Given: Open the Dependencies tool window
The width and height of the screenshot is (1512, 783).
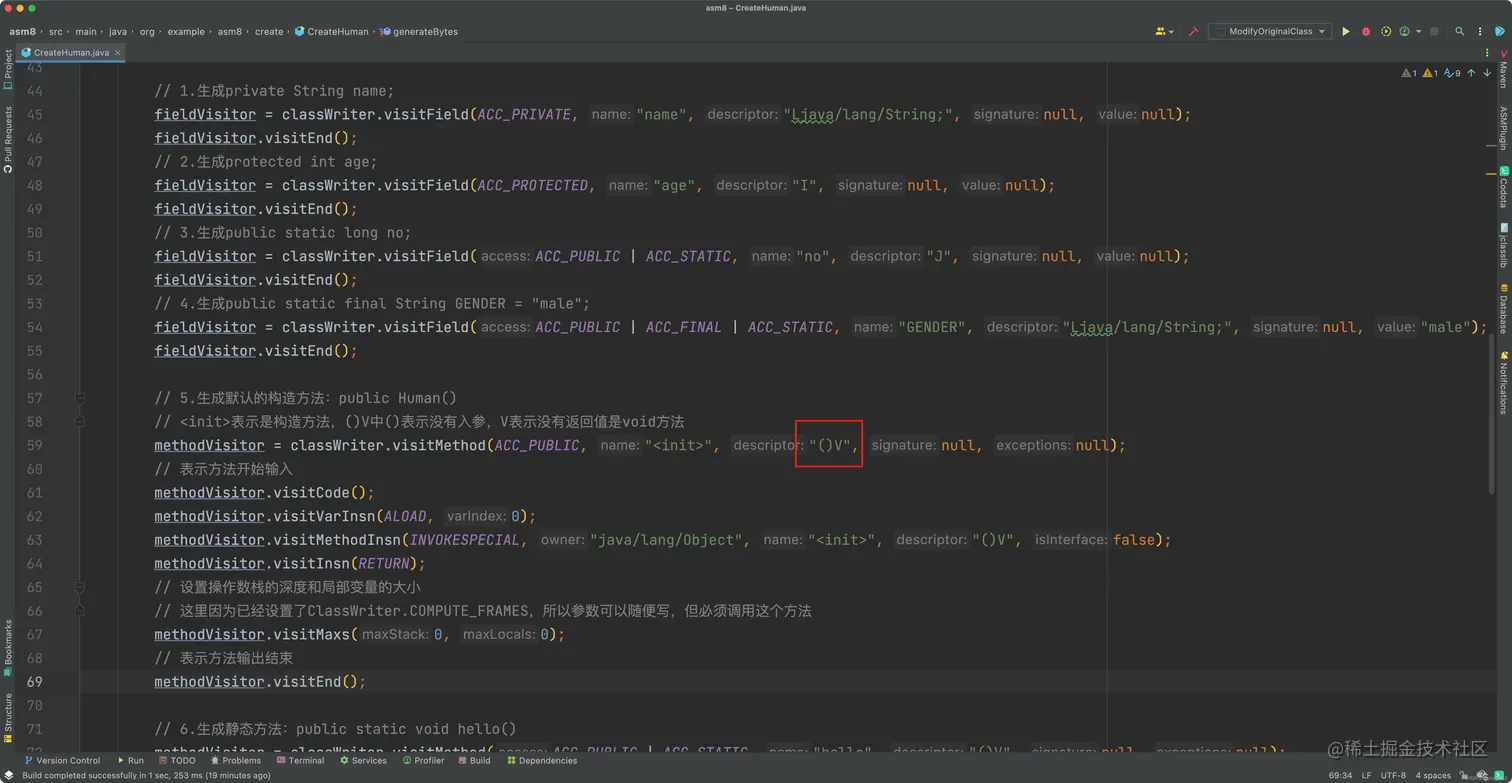Looking at the screenshot, I should [542, 760].
